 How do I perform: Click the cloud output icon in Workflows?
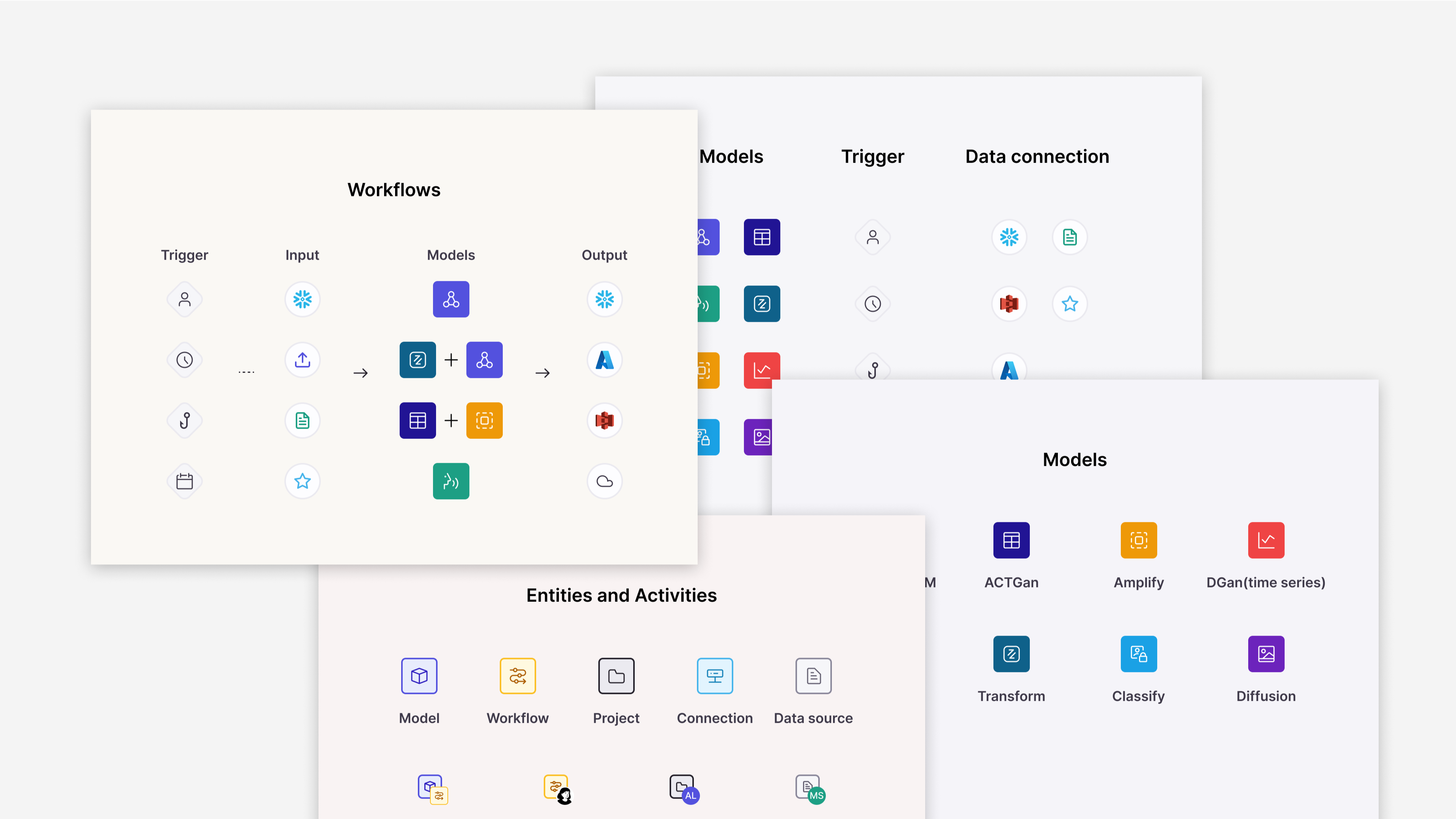point(604,481)
